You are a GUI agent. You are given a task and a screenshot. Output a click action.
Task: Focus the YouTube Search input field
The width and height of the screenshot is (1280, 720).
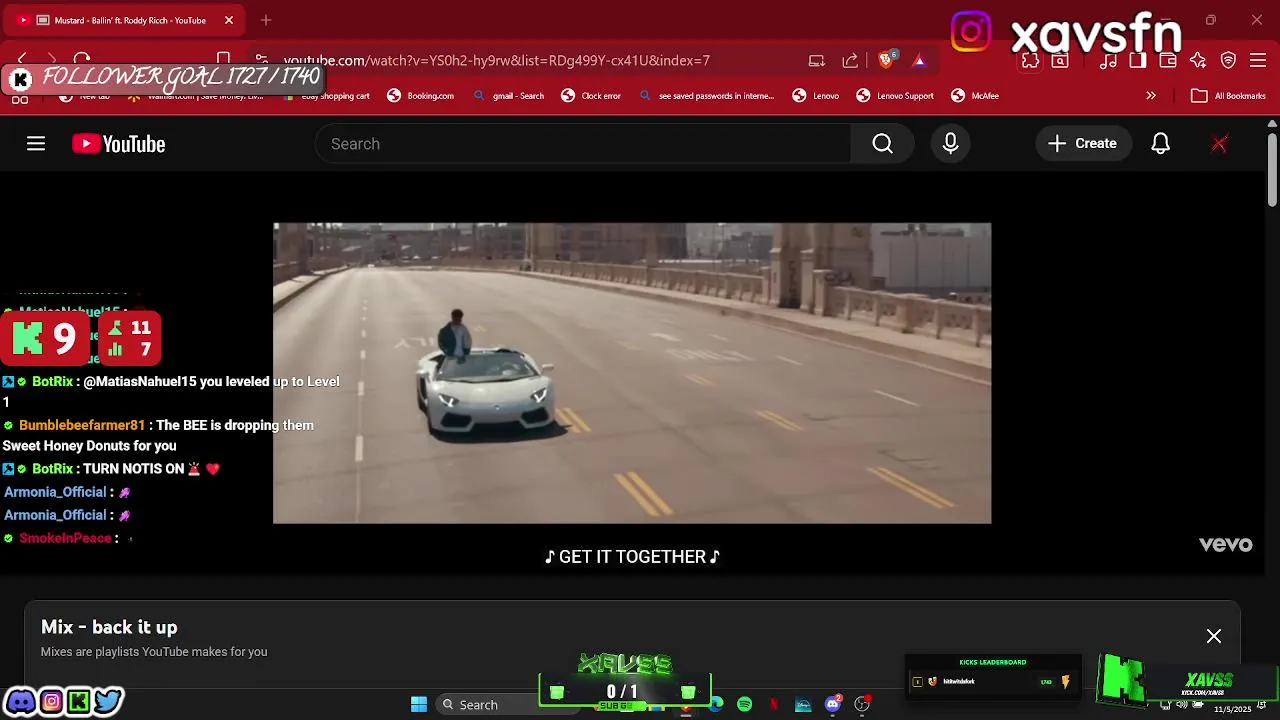coord(583,144)
